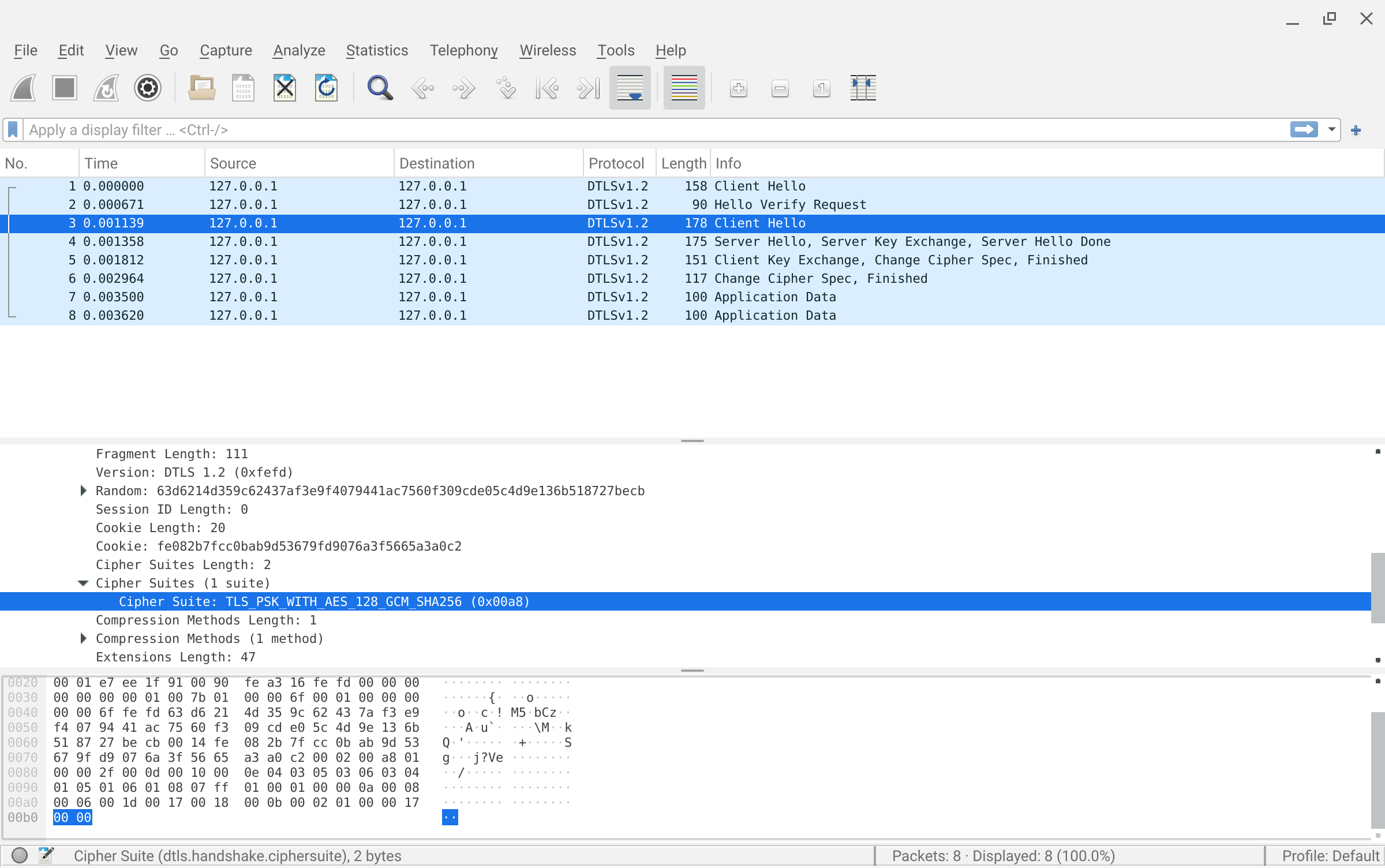Viewport: 1385px width, 868px height.
Task: Open the Analyze menu
Action: coord(299,51)
